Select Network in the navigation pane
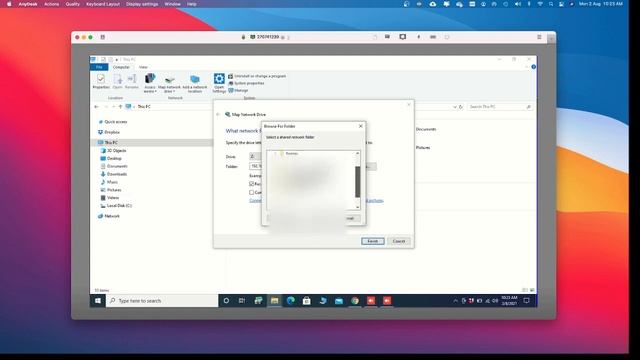The image size is (640, 360). click(x=109, y=216)
